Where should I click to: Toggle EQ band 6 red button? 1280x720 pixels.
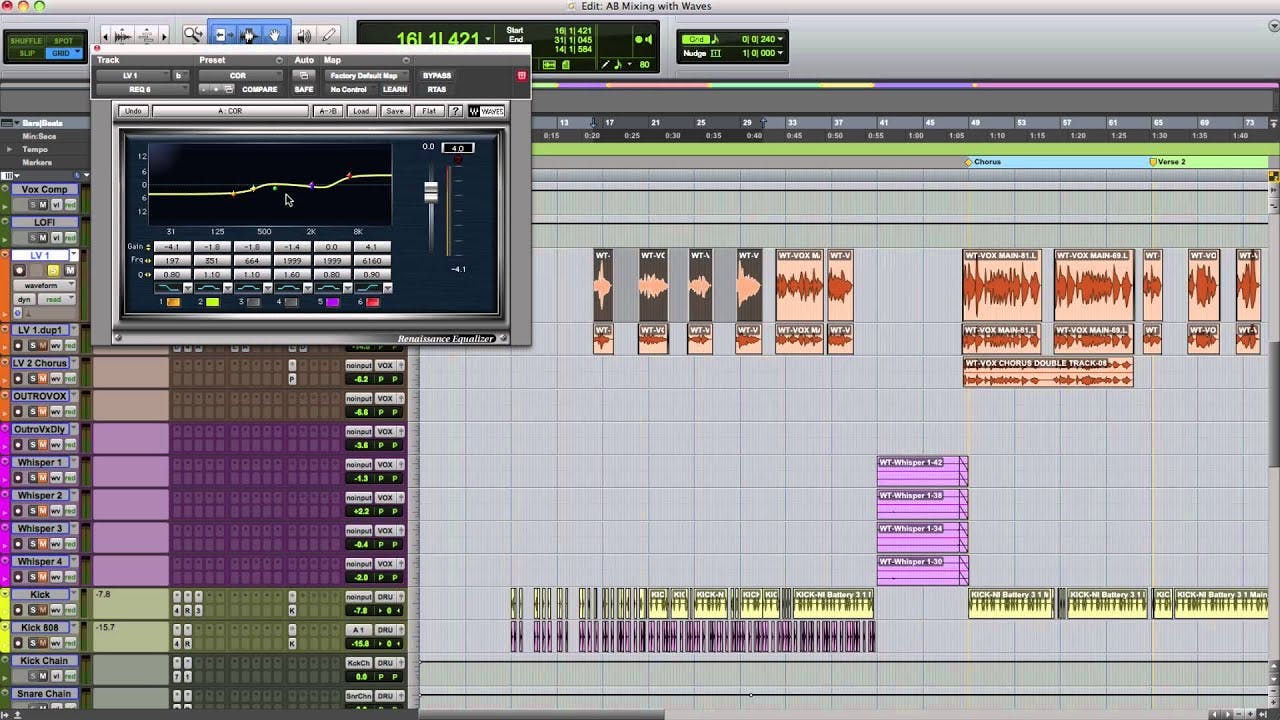[372, 302]
